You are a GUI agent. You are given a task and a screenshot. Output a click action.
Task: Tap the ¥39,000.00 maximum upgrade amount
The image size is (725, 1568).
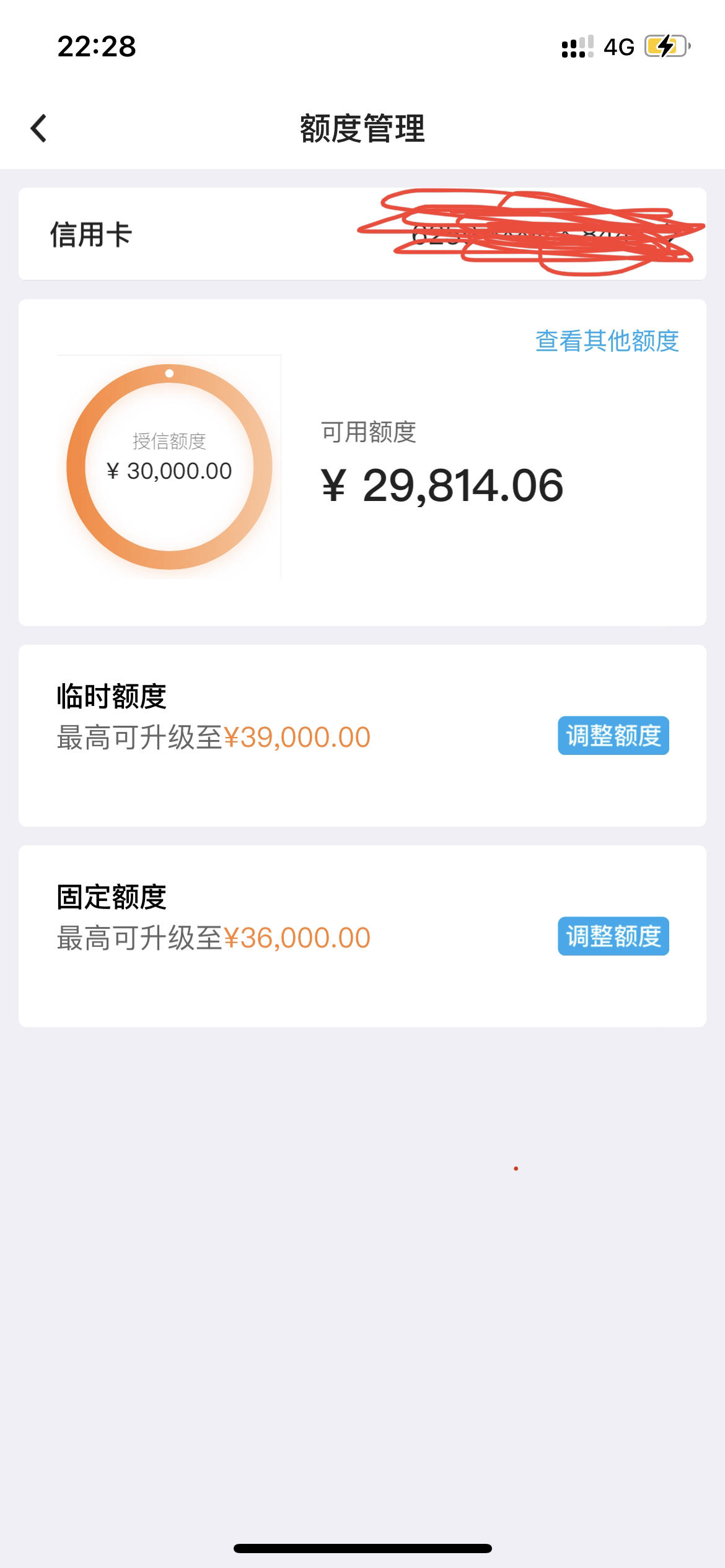click(x=297, y=738)
